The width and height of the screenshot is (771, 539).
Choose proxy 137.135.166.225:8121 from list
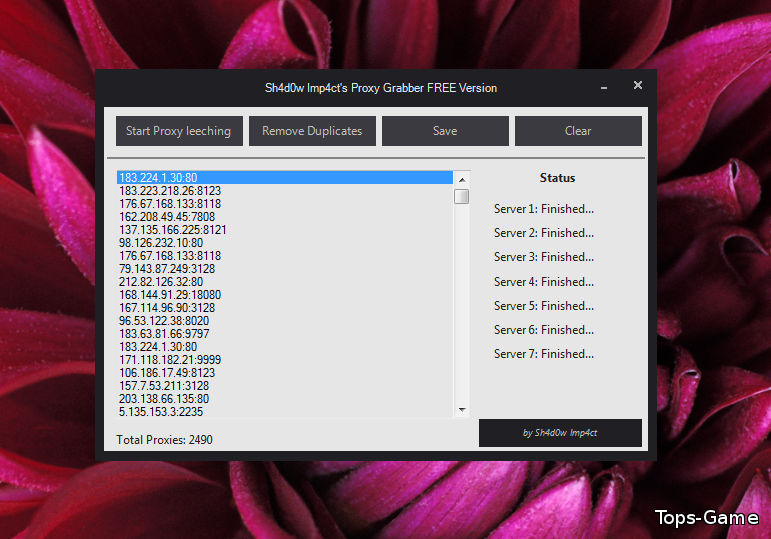point(173,230)
